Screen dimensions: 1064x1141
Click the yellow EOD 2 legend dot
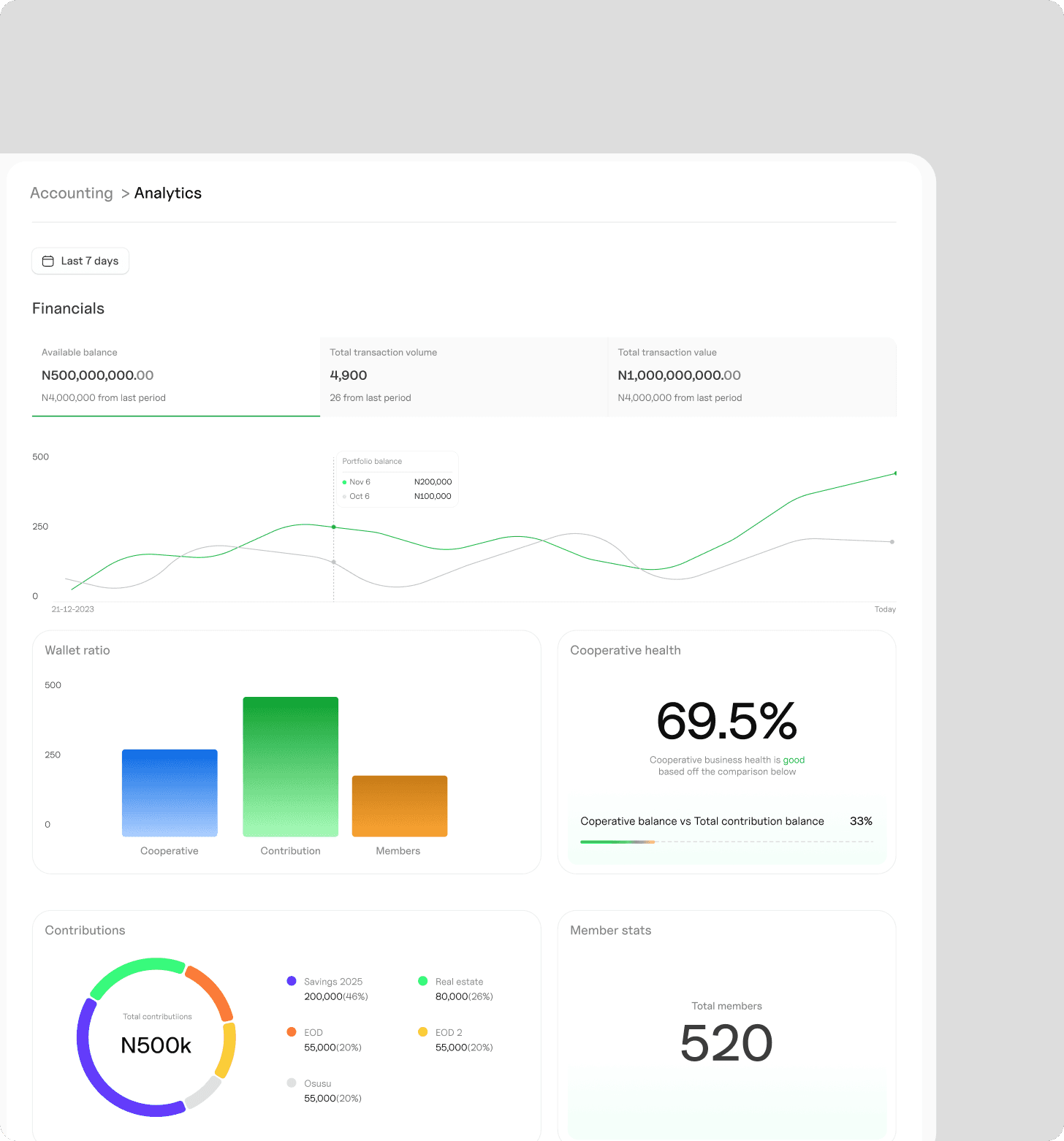422,1032
